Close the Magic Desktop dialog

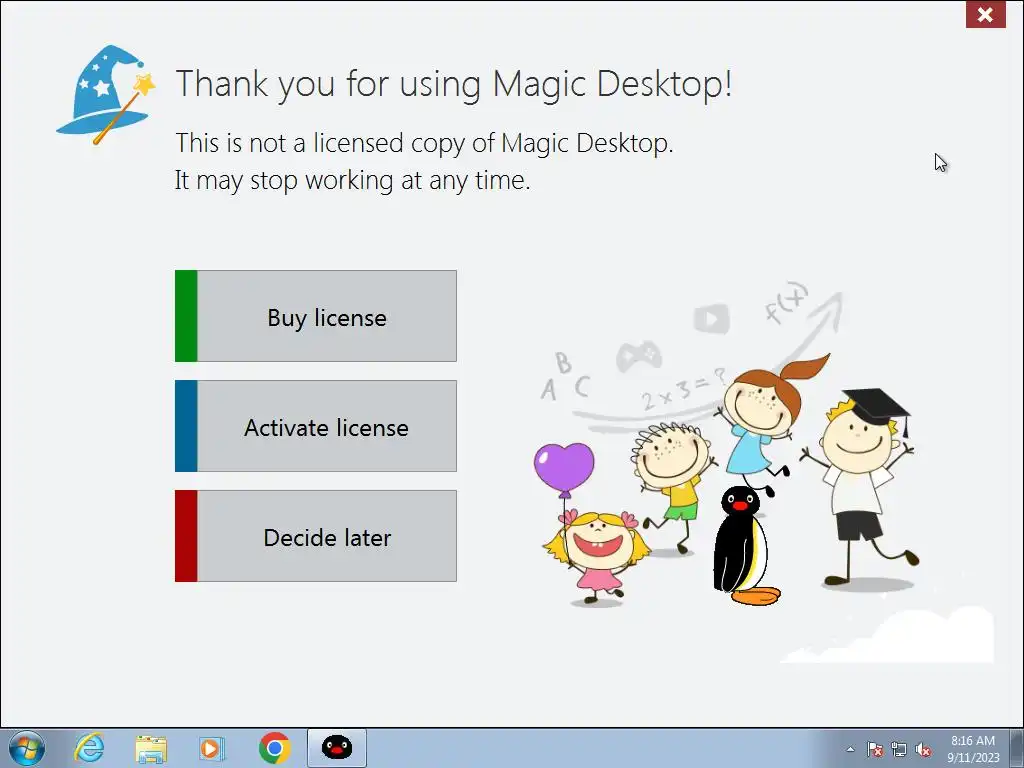[985, 14]
